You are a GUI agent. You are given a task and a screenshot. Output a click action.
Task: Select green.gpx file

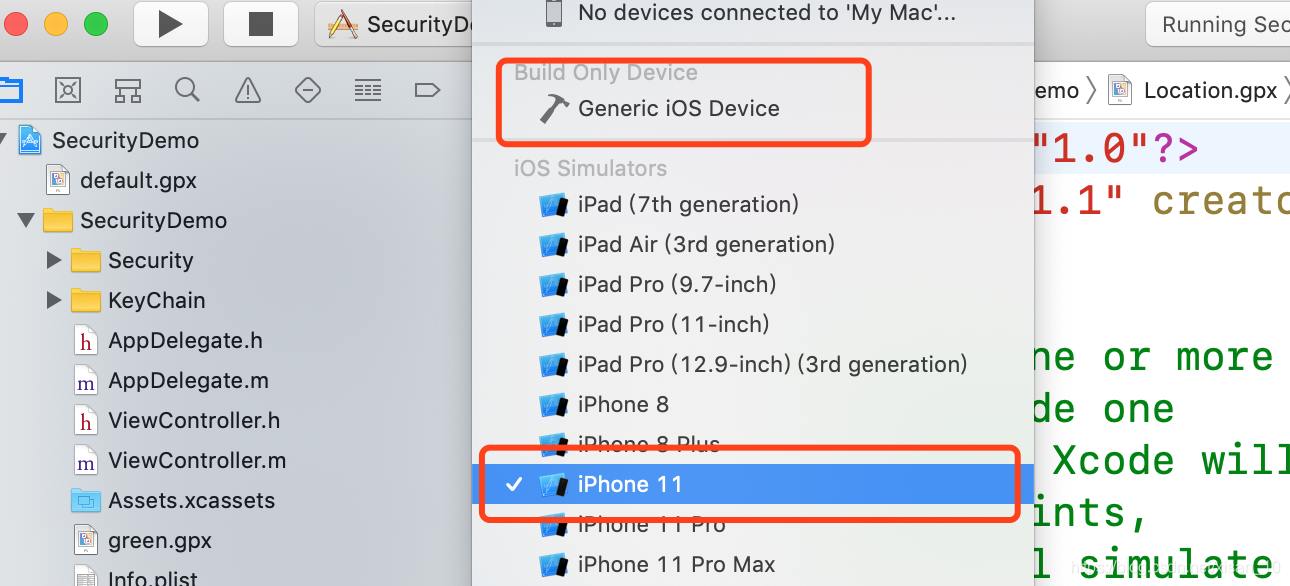coord(159,540)
